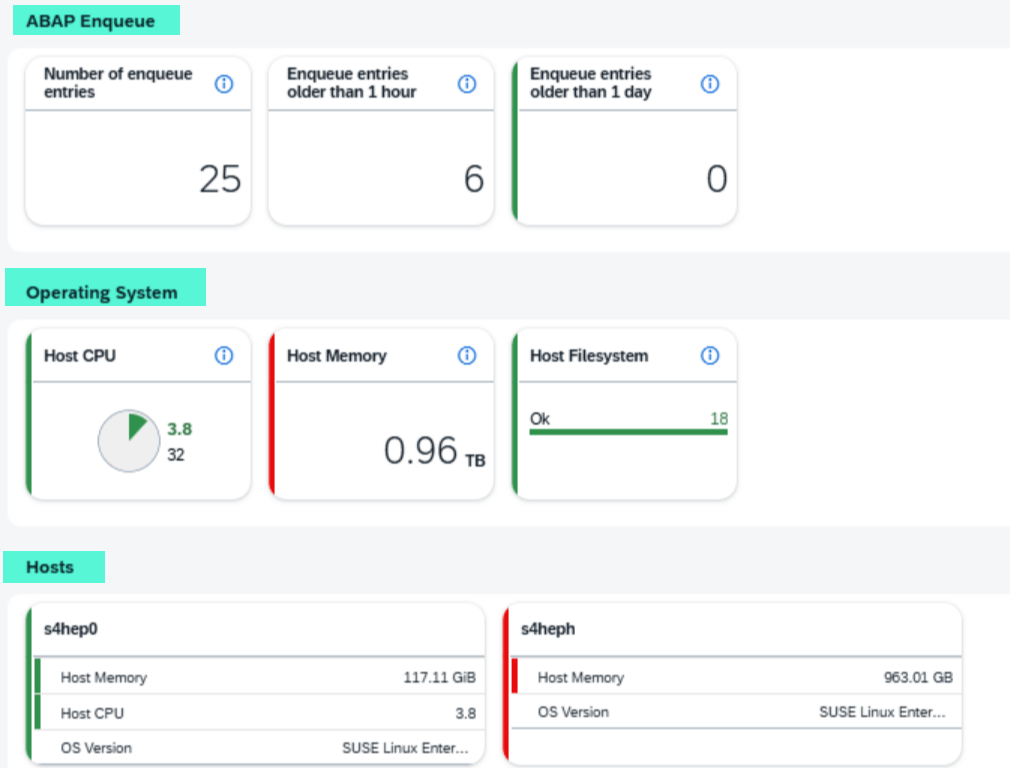
Task: Select the Operating System section header
Action: (102, 293)
